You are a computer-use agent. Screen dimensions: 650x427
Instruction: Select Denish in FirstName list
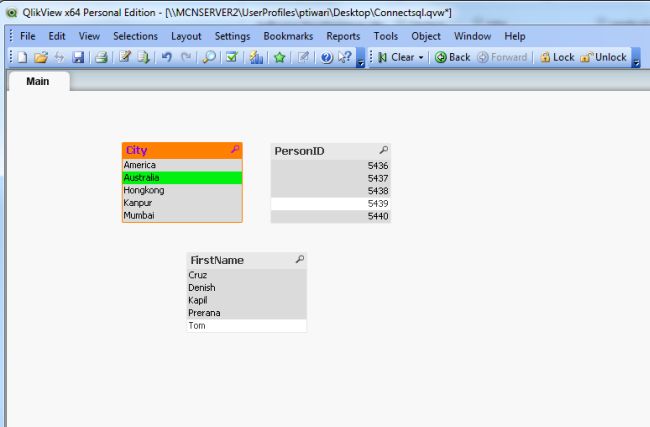pos(246,288)
